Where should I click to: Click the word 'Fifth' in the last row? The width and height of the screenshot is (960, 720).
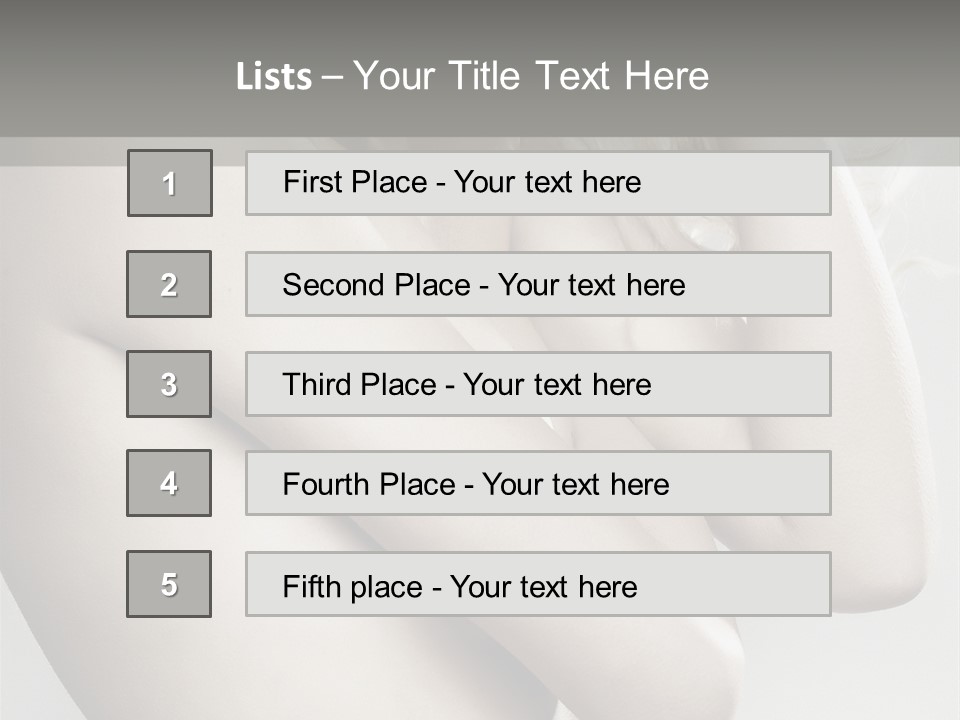[x=313, y=585]
